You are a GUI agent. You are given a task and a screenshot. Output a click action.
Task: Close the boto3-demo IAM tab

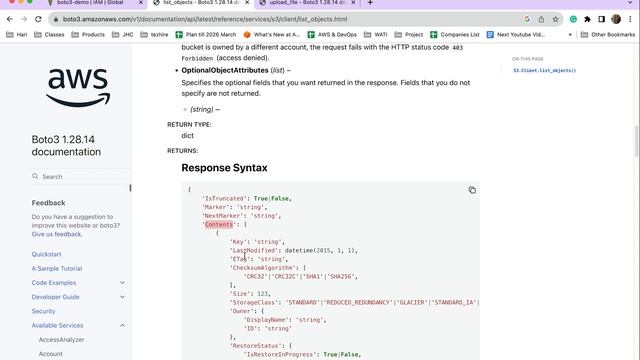point(141,2)
